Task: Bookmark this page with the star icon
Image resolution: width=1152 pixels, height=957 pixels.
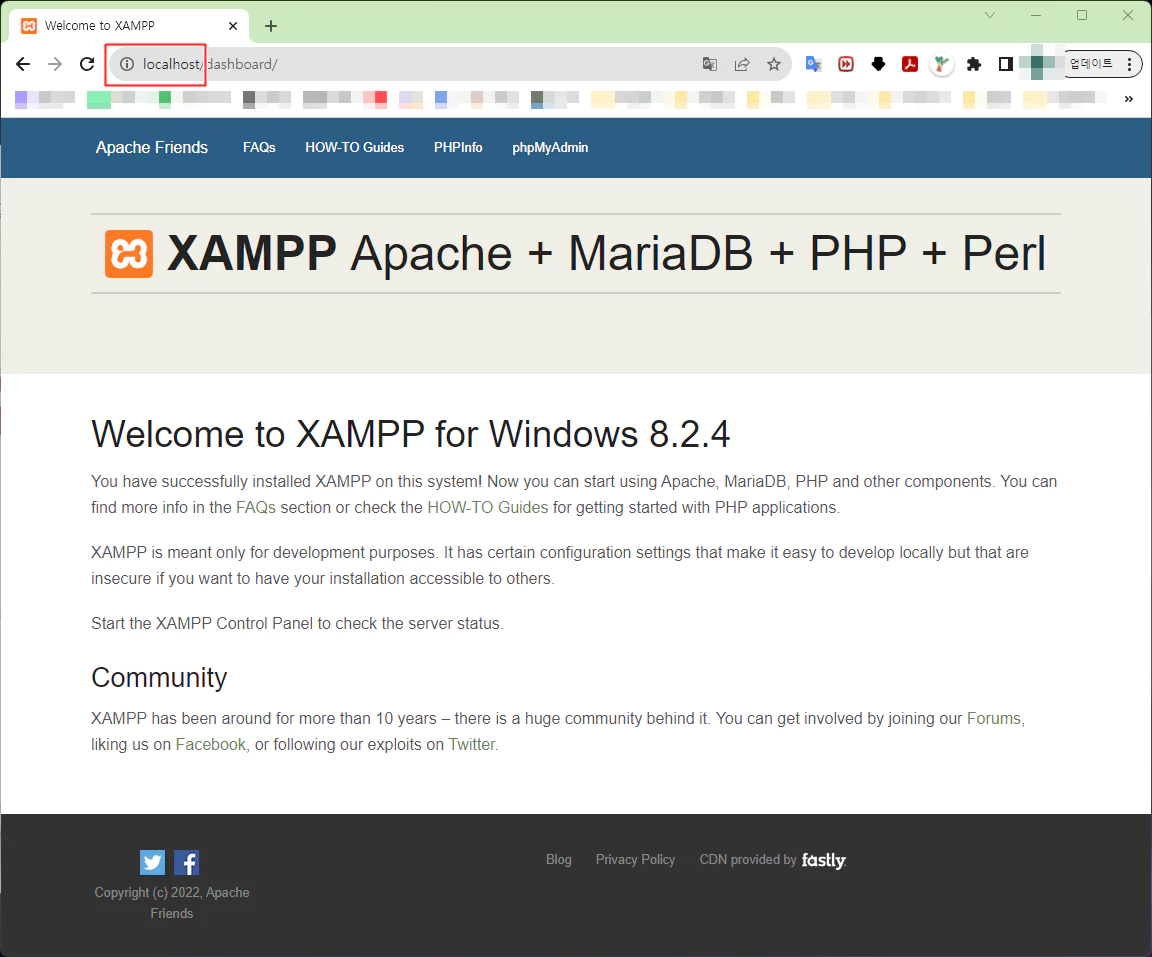Action: coord(774,64)
